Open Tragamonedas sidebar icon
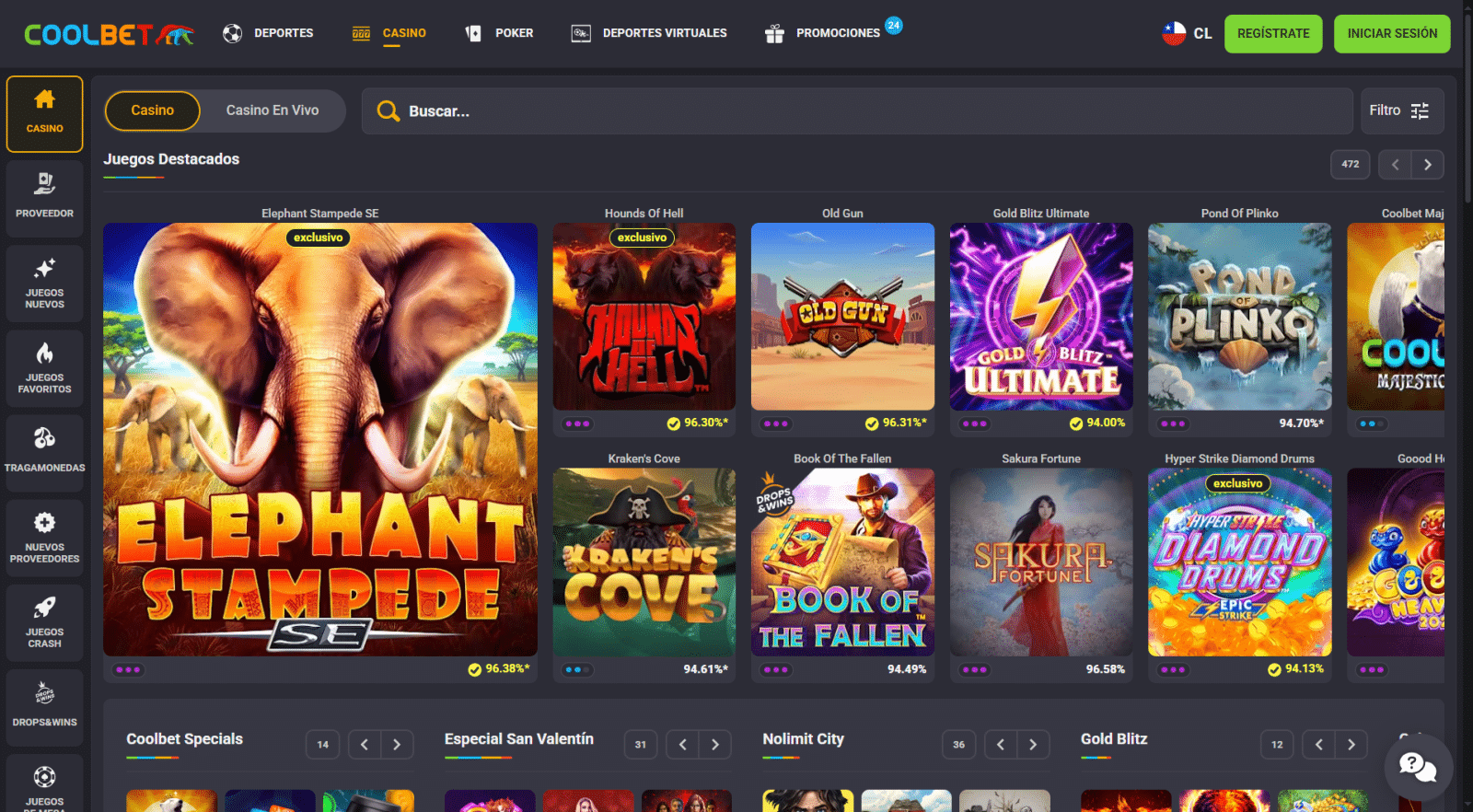1473x812 pixels. [45, 453]
